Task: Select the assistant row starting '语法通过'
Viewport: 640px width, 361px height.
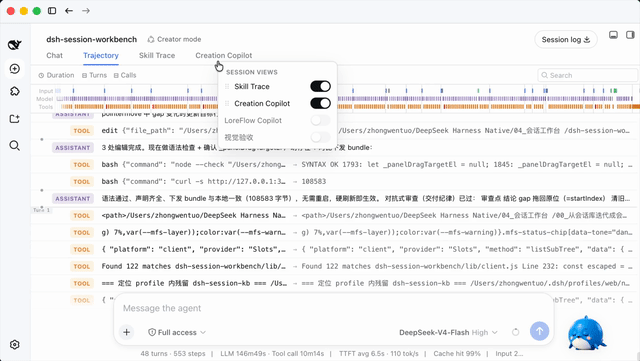Action: coord(335,198)
